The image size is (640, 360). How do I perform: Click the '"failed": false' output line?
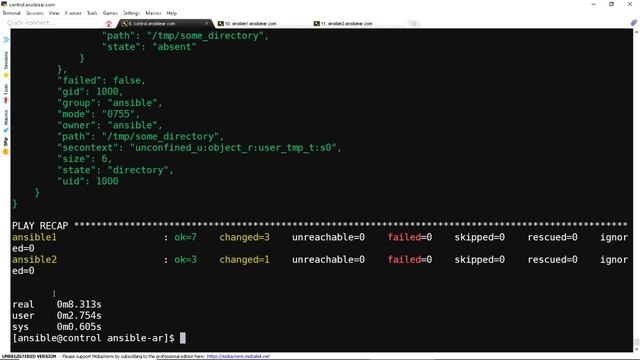(x=101, y=80)
